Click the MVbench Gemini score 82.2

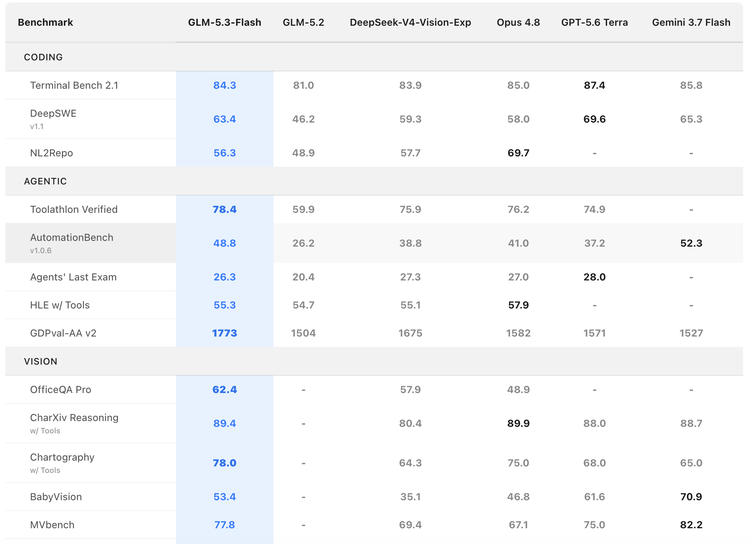pyautogui.click(x=691, y=525)
